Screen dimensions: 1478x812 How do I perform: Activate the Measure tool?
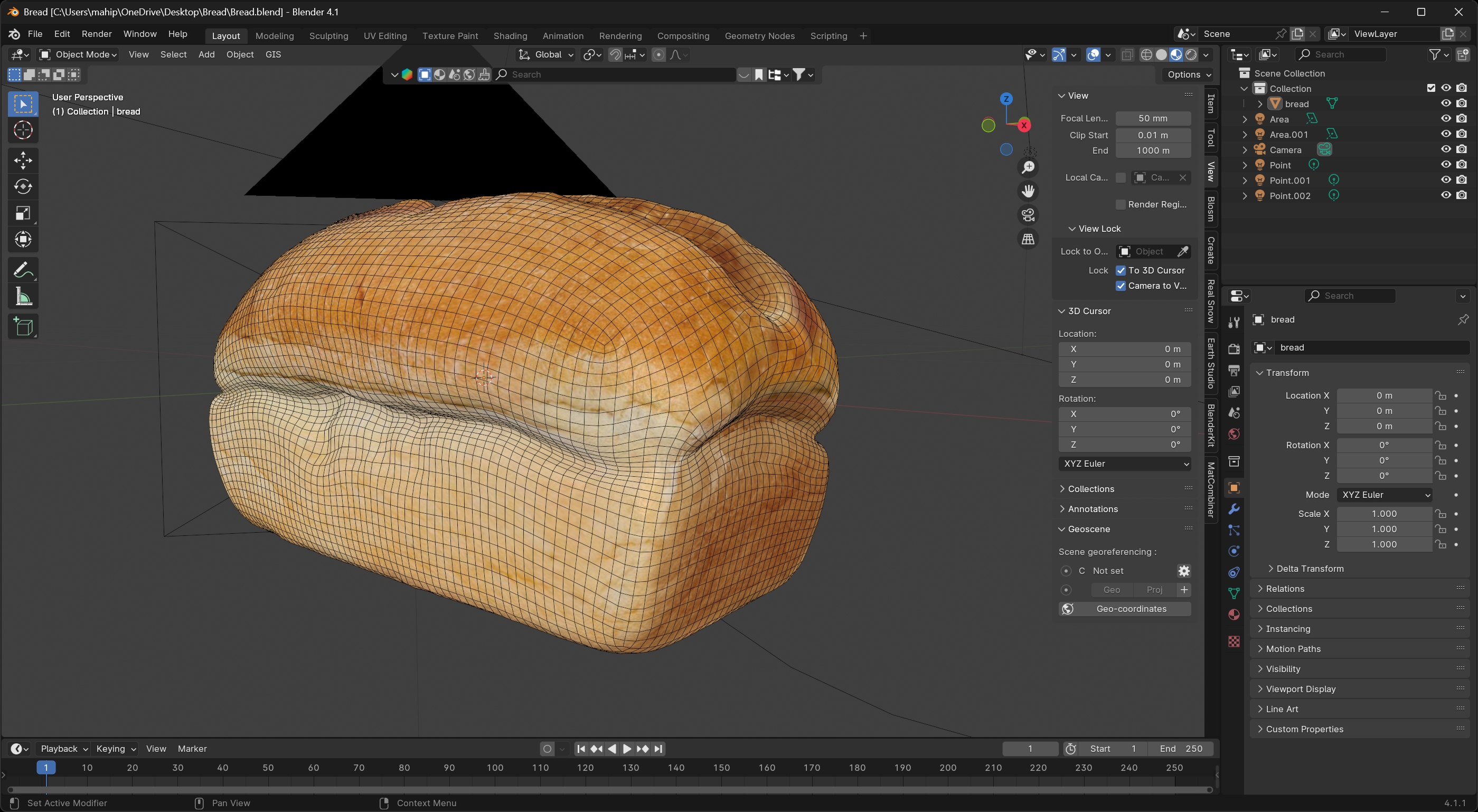[x=23, y=297]
